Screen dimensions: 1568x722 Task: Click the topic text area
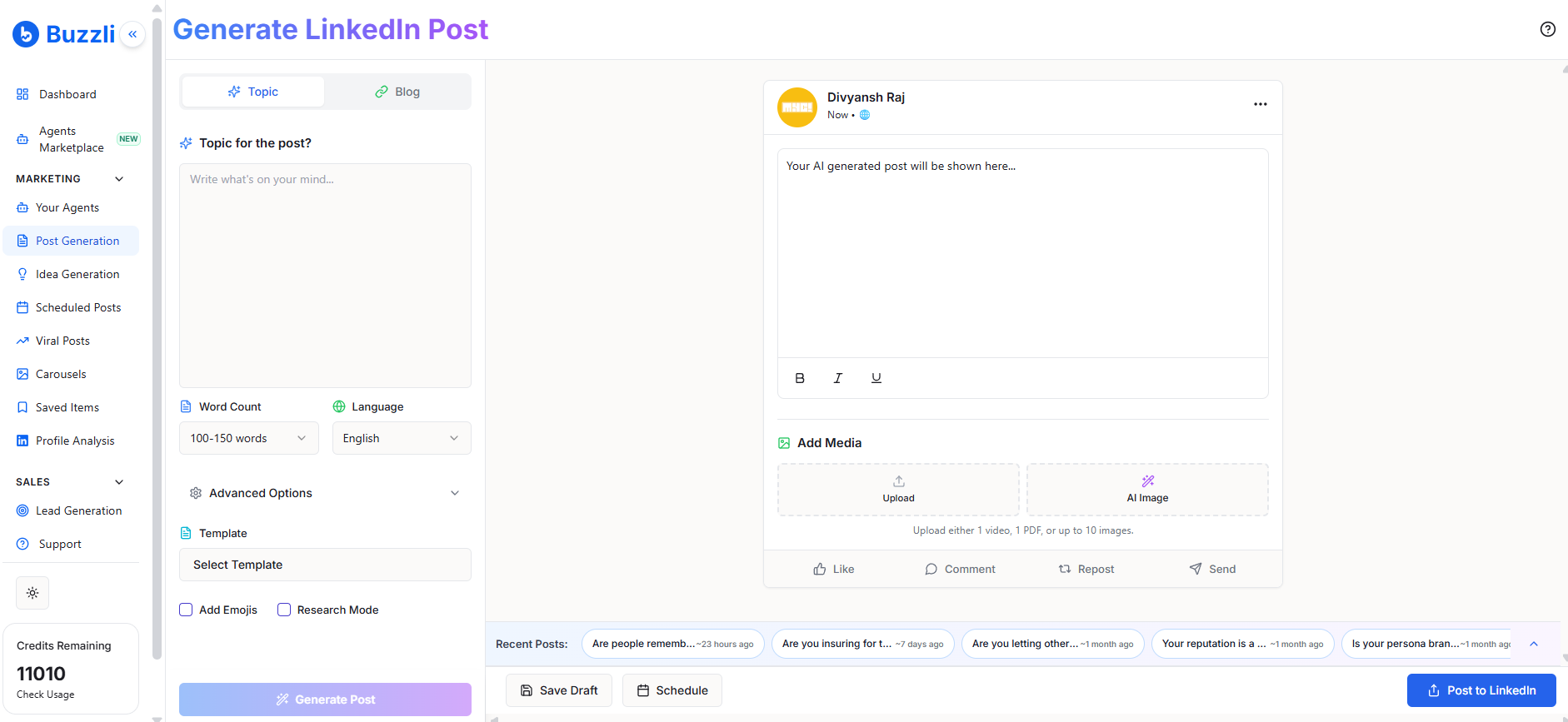(x=325, y=276)
